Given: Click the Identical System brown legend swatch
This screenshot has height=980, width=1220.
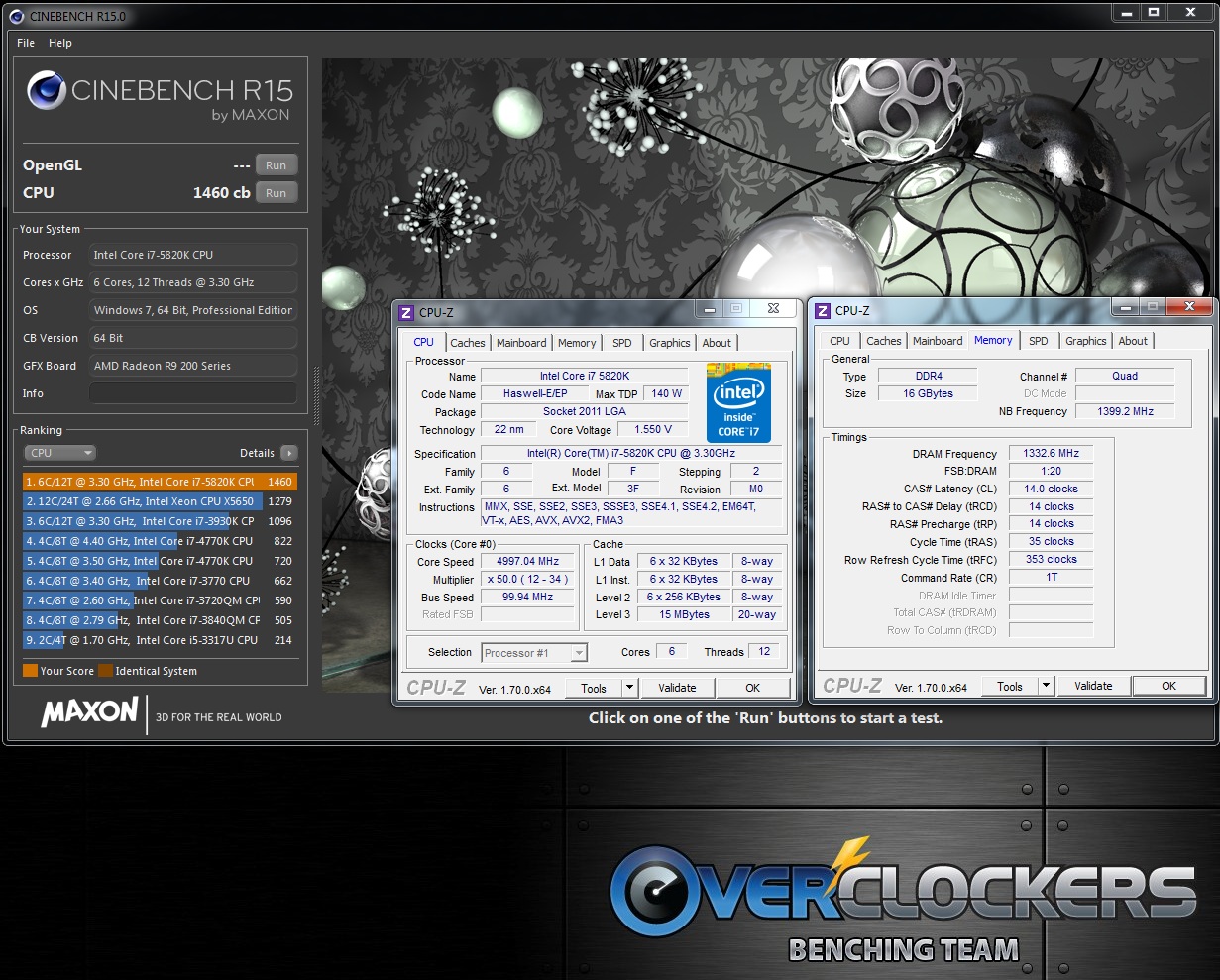Looking at the screenshot, I should point(105,671).
